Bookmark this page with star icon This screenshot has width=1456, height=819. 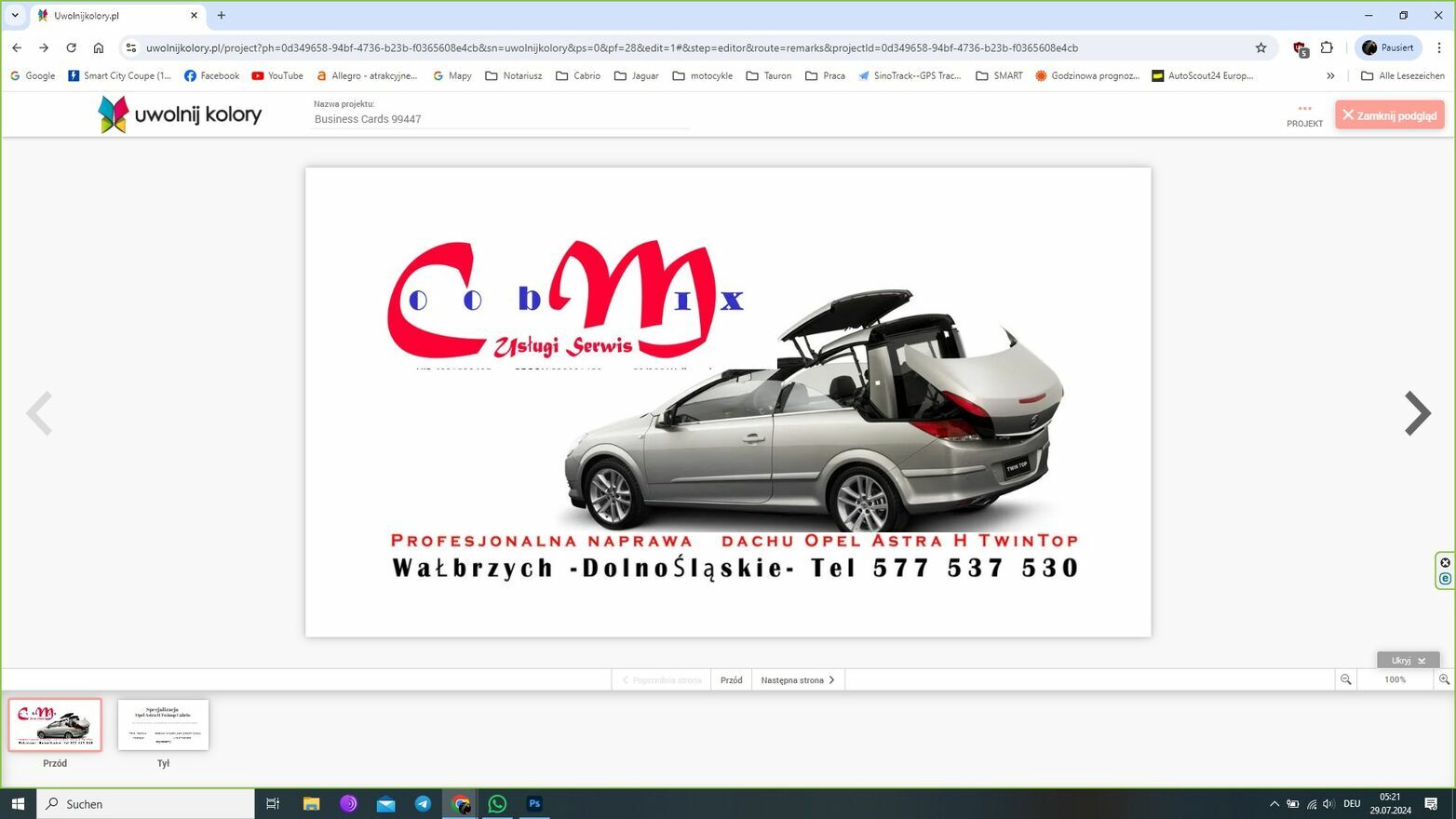(x=1261, y=47)
